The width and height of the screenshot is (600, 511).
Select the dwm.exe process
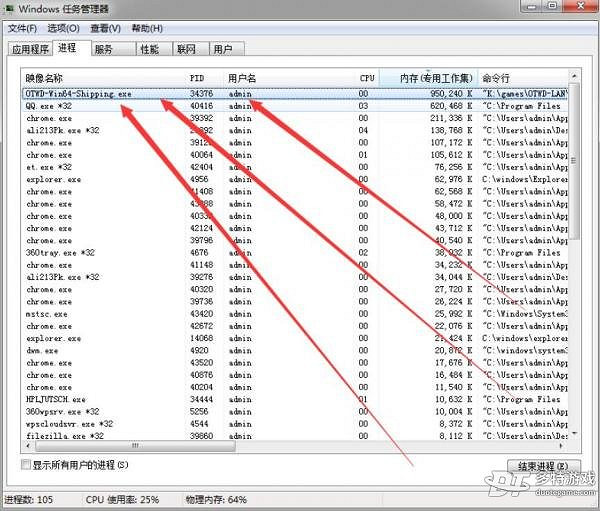point(295,351)
